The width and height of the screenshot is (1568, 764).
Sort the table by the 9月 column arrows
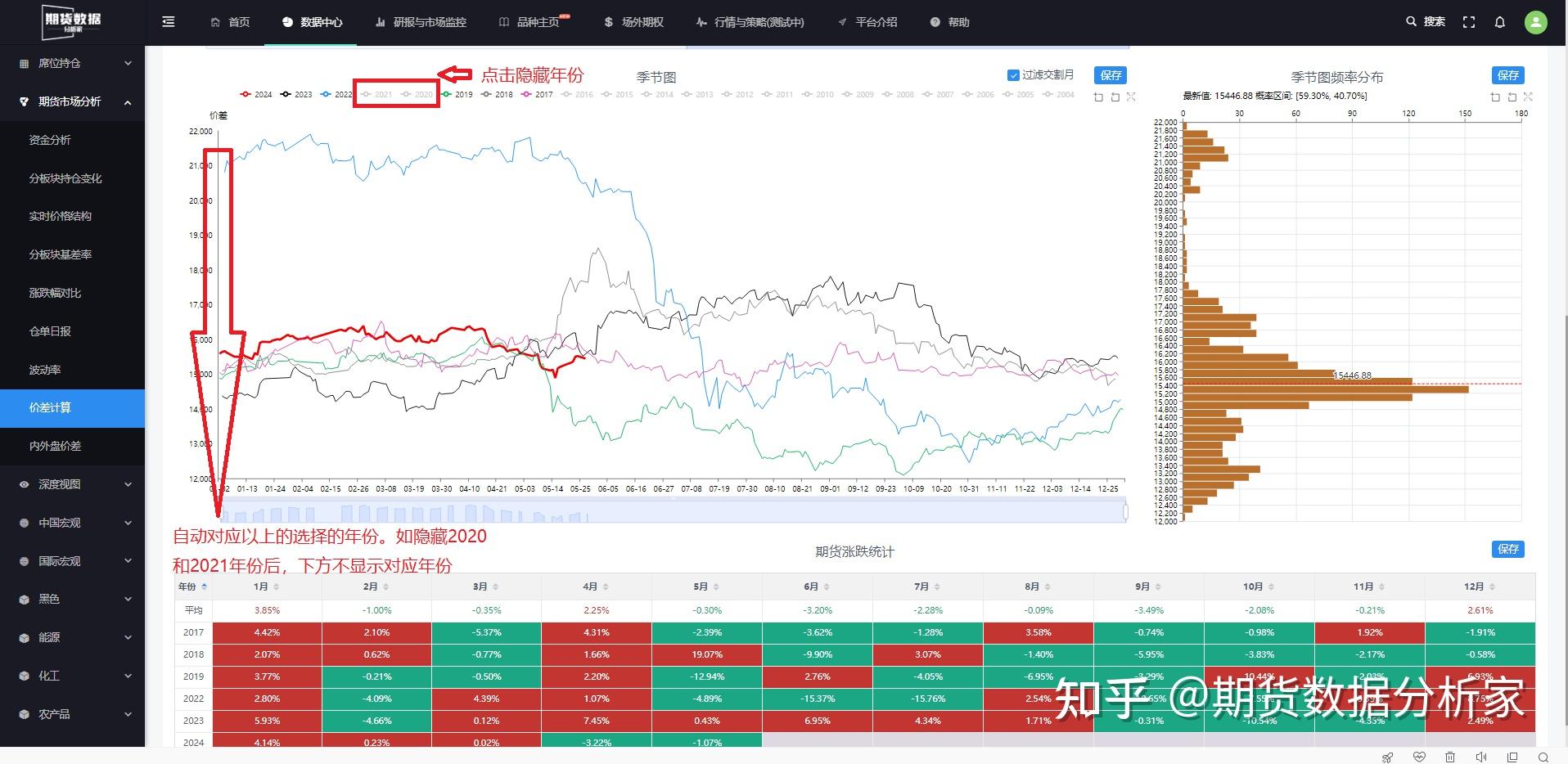[1157, 586]
